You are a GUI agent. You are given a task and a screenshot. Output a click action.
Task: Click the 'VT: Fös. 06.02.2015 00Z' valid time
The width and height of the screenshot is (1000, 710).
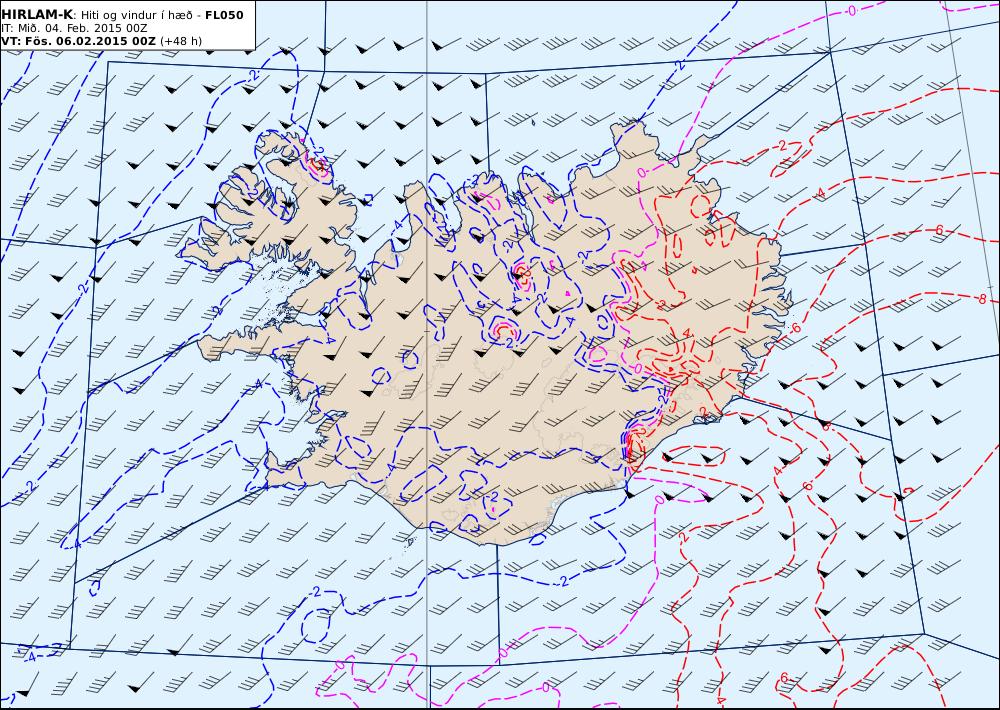78,41
